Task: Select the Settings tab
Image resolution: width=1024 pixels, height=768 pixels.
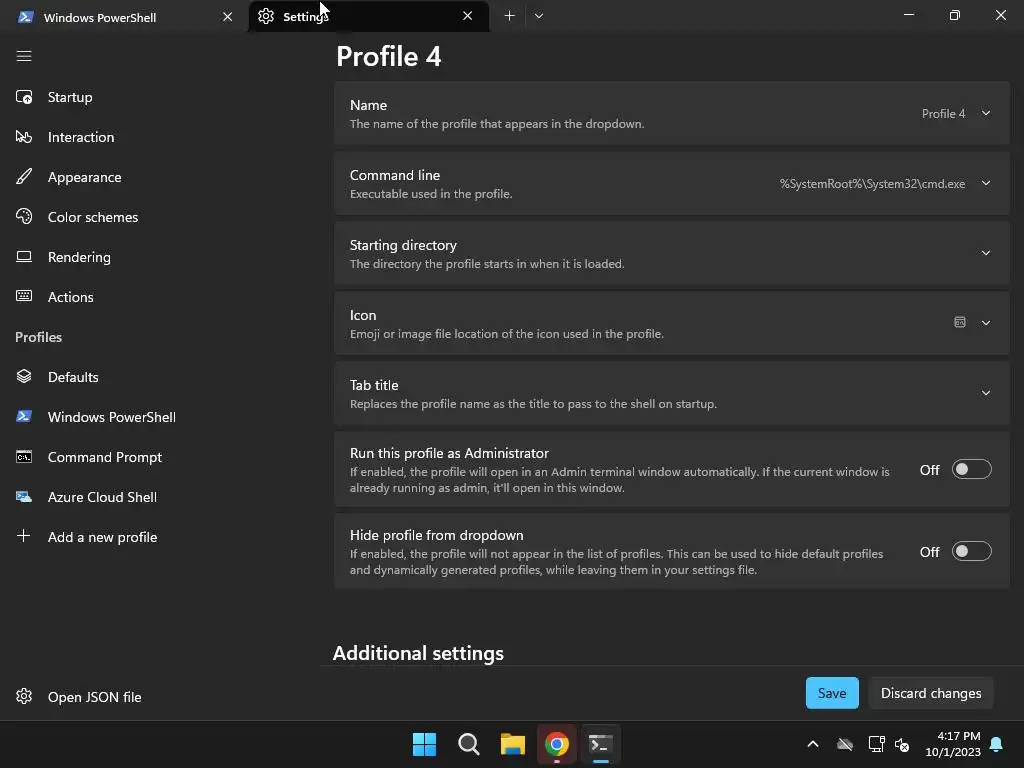Action: click(x=368, y=16)
